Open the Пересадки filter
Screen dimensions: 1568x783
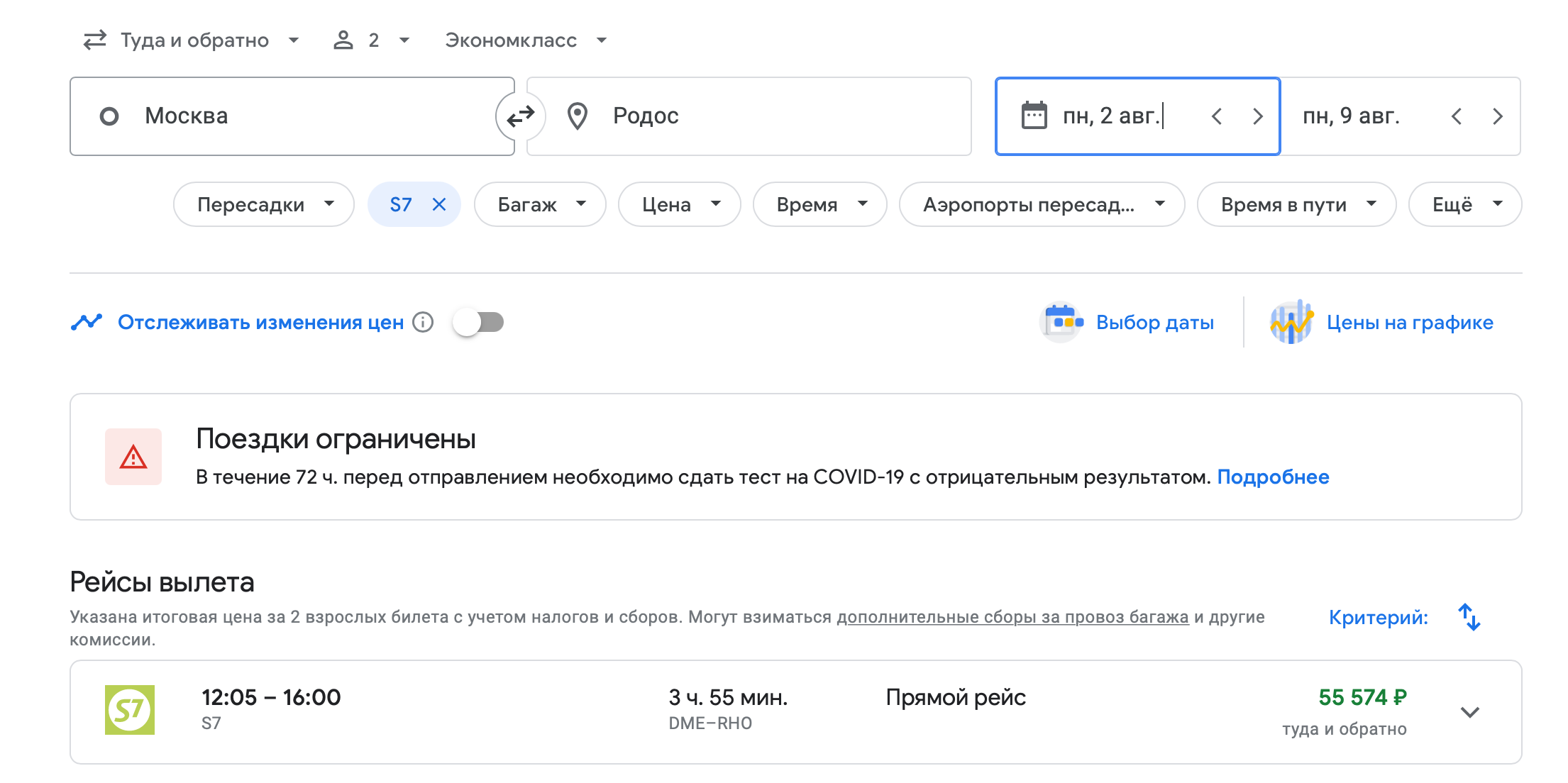(x=264, y=204)
